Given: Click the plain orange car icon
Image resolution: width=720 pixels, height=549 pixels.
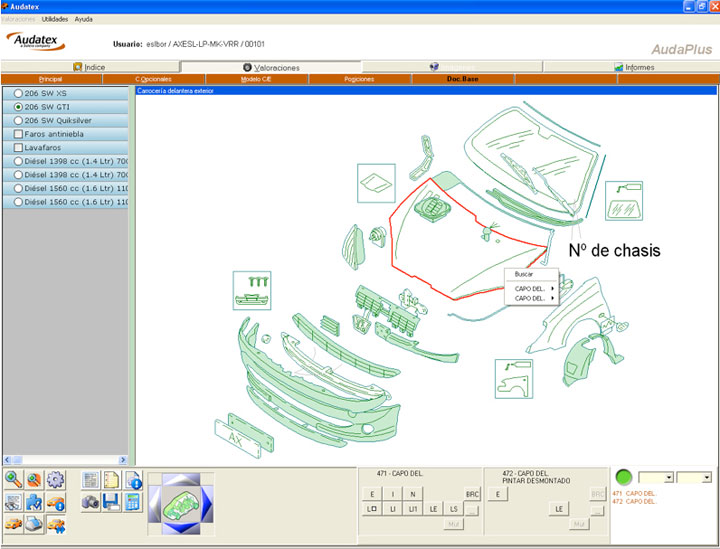Looking at the screenshot, I should click(14, 524).
